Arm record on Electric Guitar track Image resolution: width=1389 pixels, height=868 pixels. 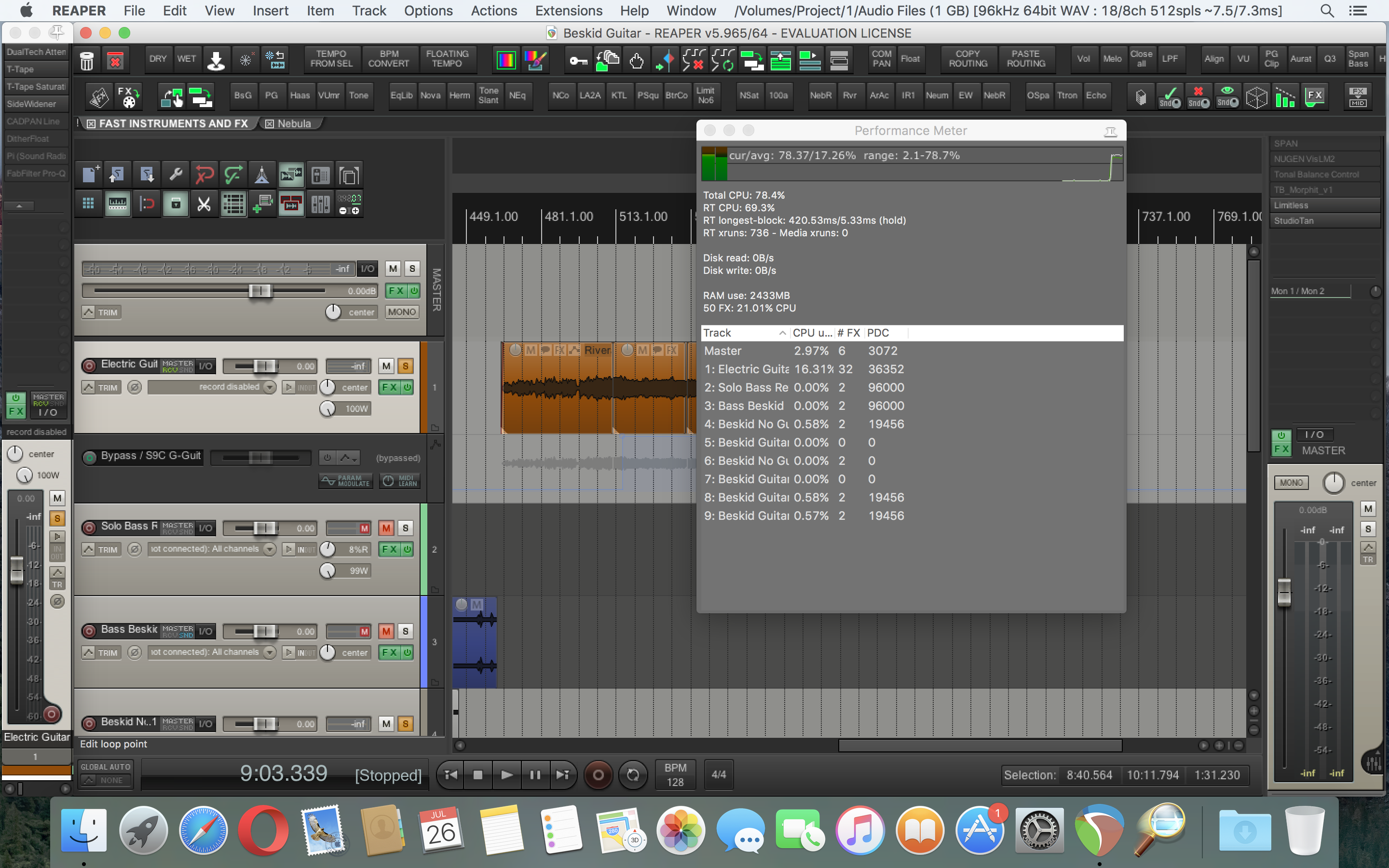(89, 366)
